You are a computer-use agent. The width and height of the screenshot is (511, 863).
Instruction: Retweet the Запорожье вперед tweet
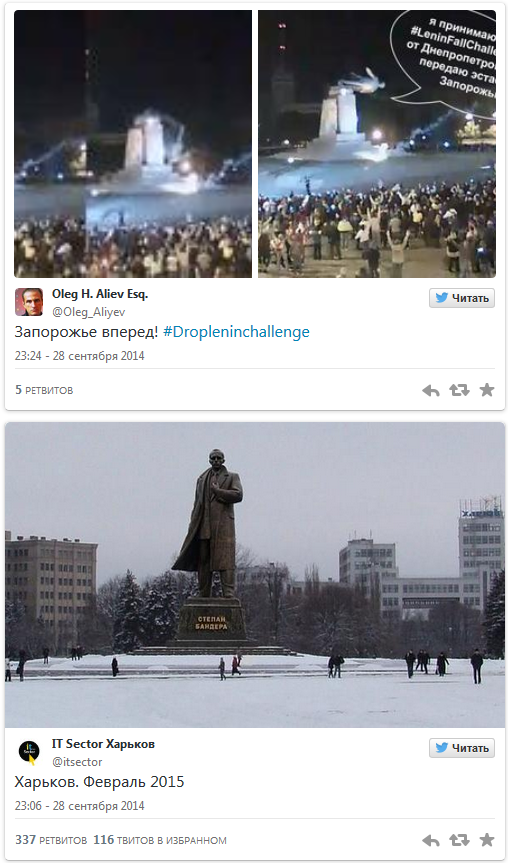tap(459, 390)
